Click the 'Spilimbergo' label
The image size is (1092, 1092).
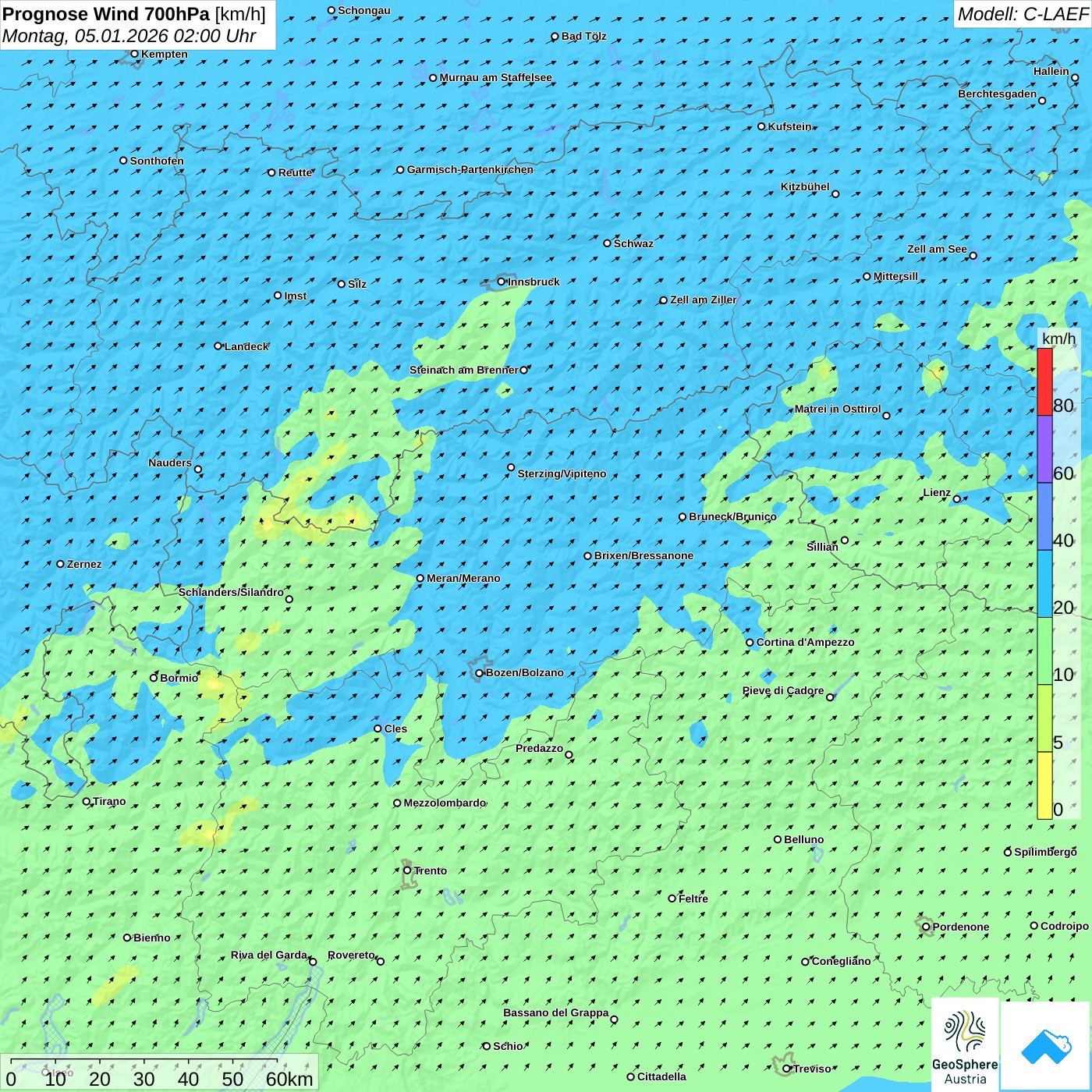(x=1045, y=852)
